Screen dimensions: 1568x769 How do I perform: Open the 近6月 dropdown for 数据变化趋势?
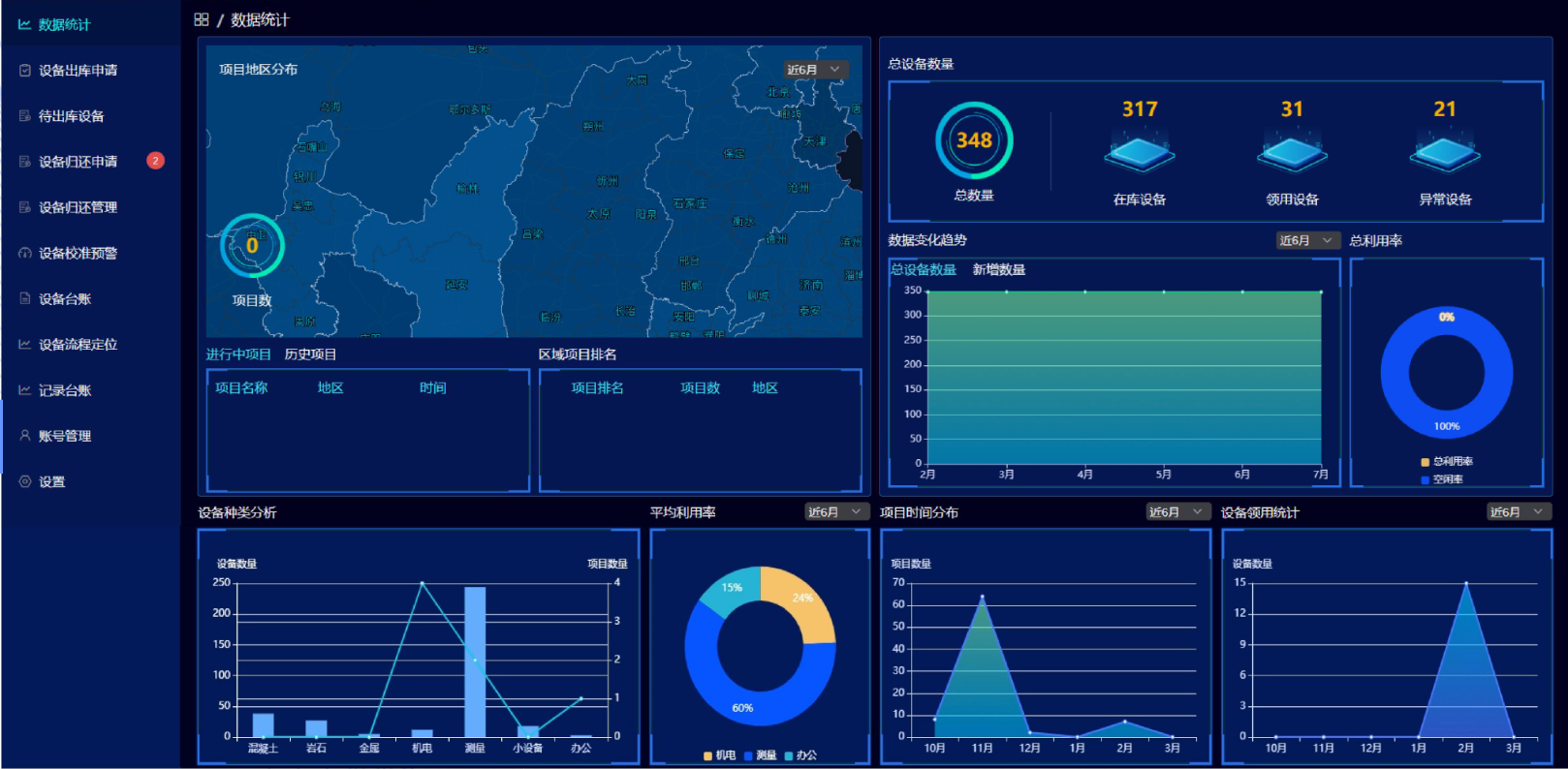click(1307, 240)
